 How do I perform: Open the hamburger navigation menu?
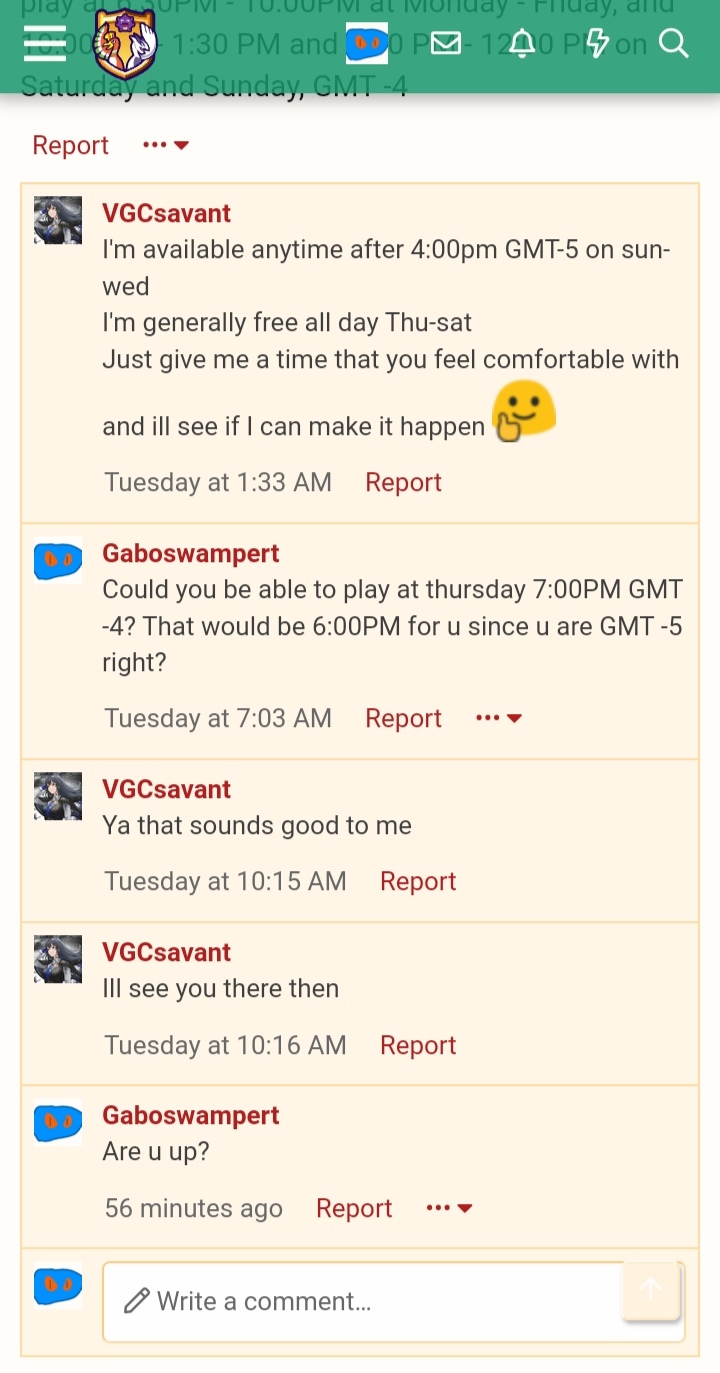[x=45, y=44]
